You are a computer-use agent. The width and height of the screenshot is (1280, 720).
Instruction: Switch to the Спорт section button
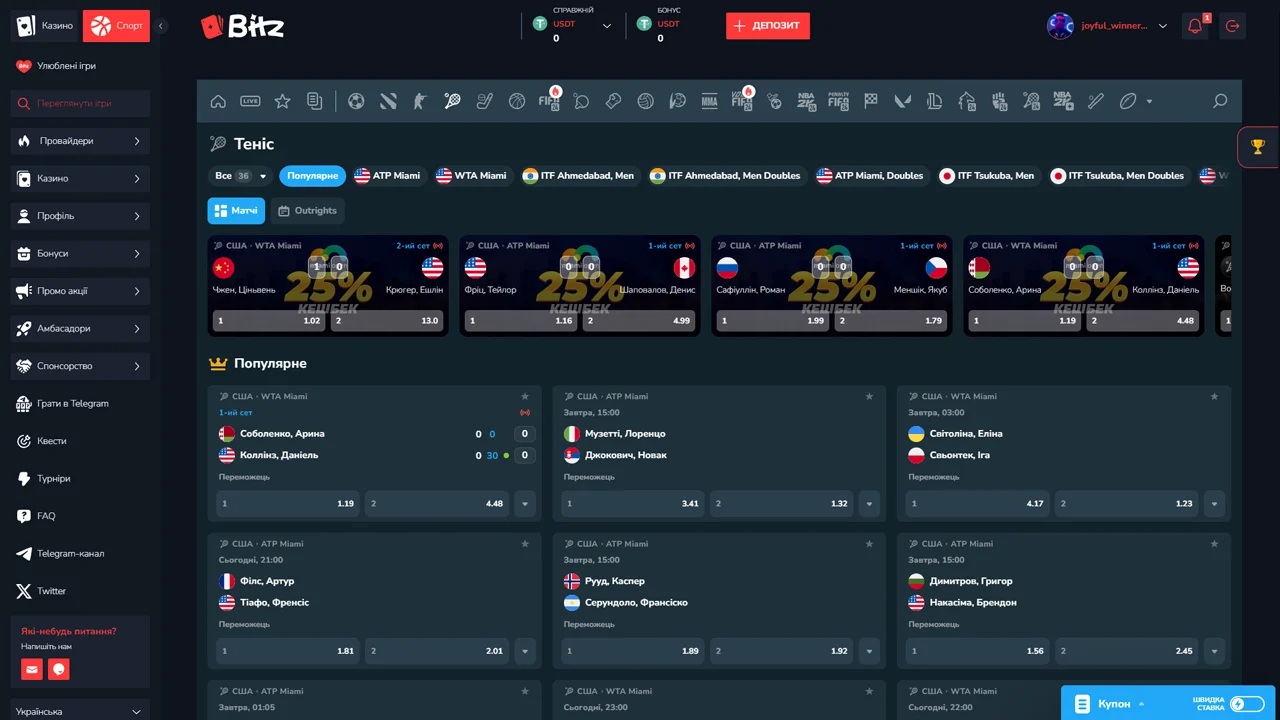click(116, 26)
